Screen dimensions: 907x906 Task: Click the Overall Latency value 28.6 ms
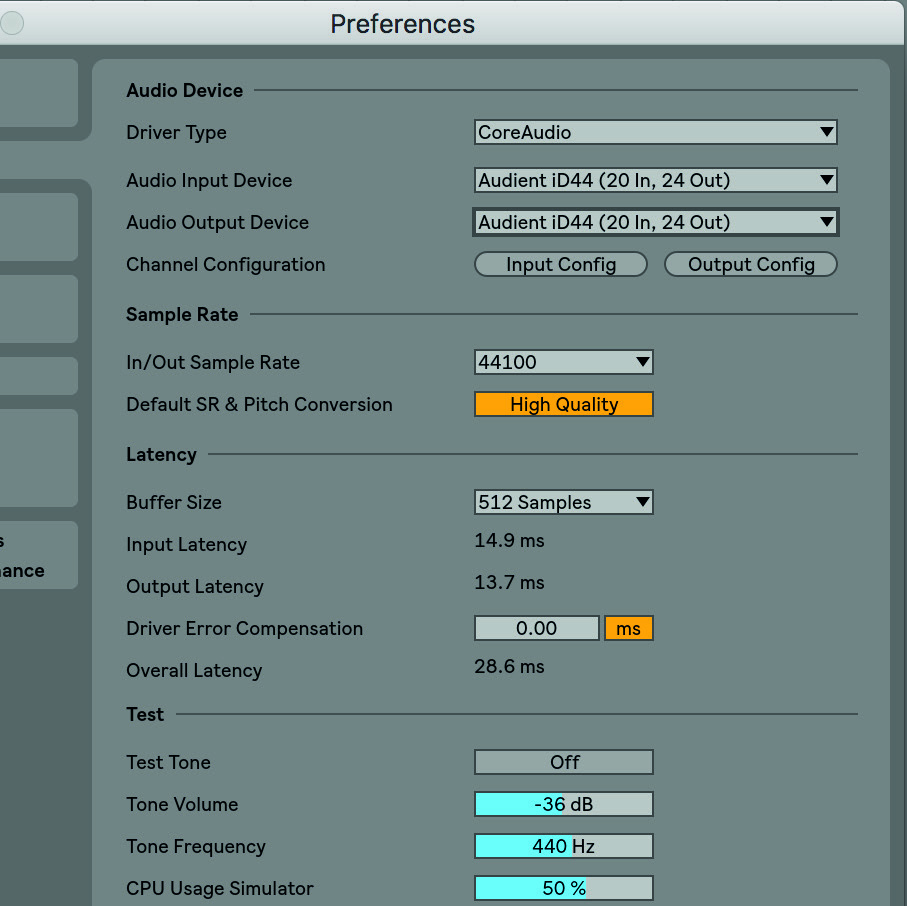coord(510,666)
